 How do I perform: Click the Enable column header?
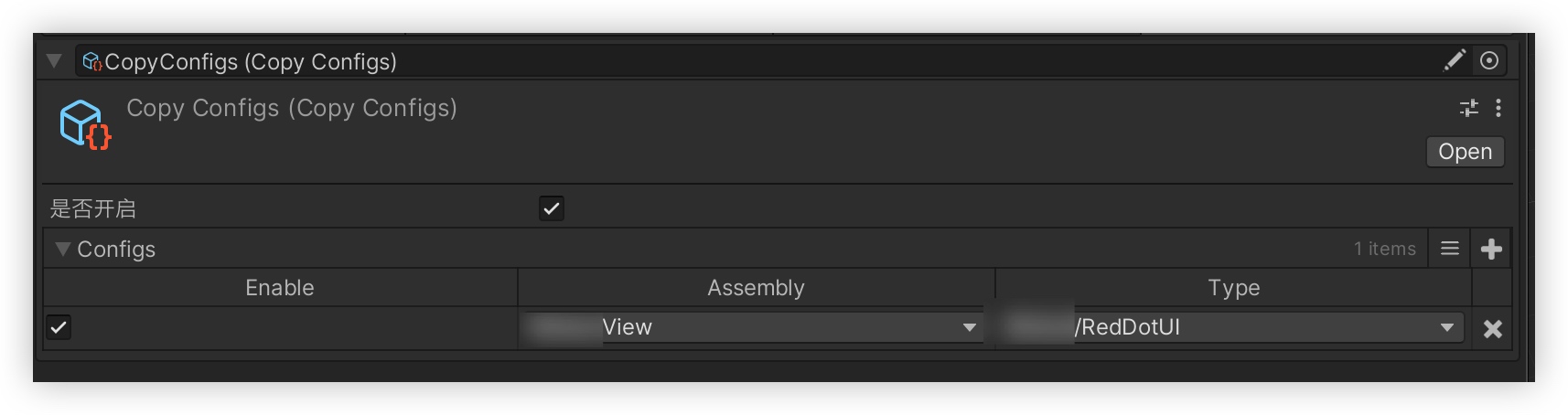coord(280,288)
